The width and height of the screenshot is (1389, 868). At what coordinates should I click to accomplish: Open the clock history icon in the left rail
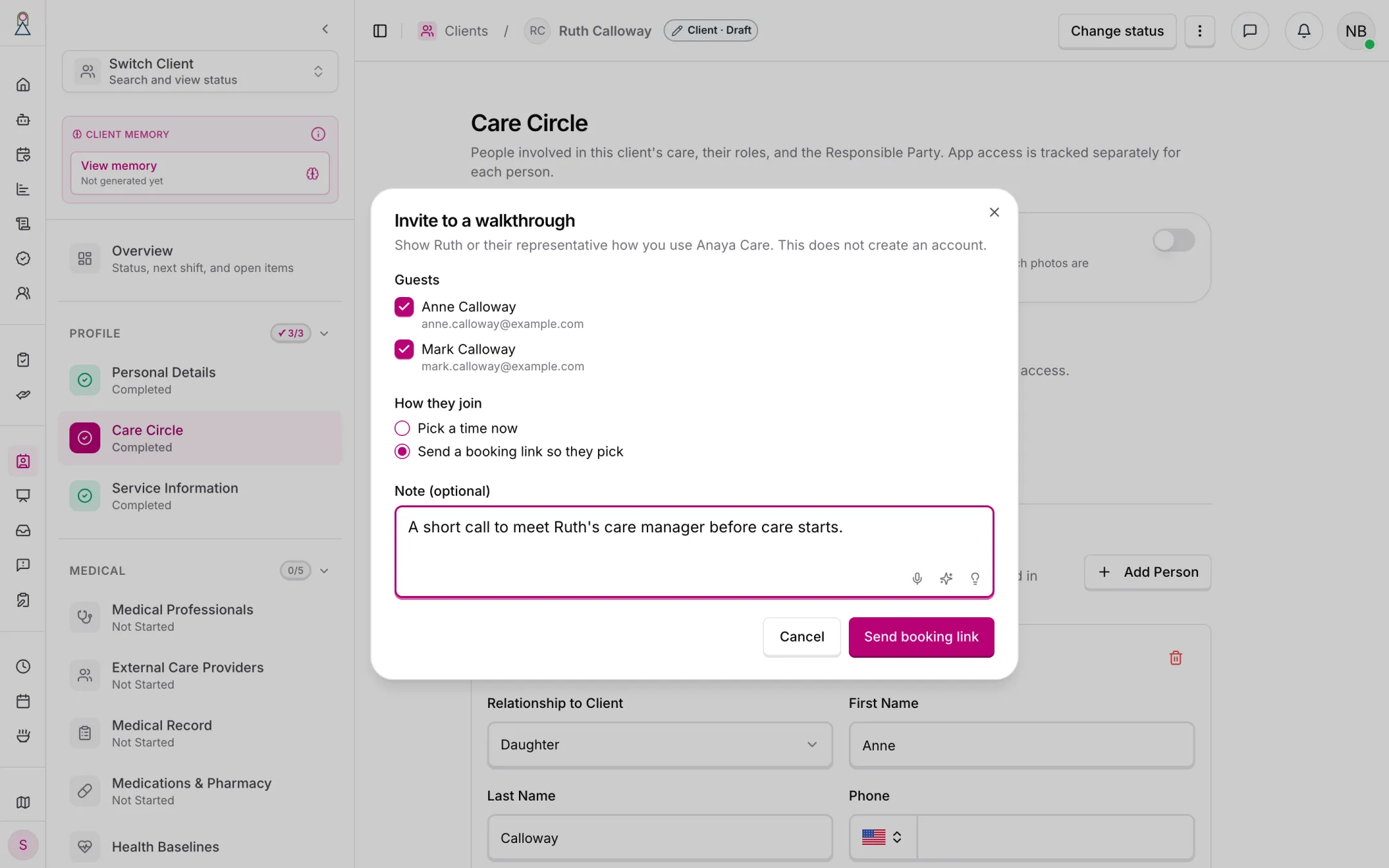point(23,667)
